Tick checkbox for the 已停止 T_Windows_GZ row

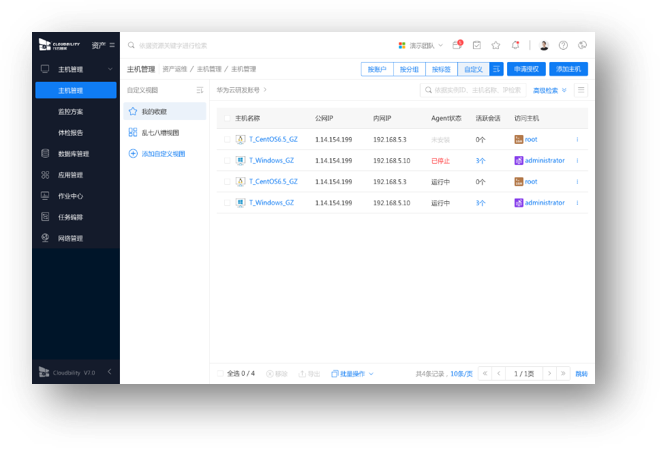227,160
